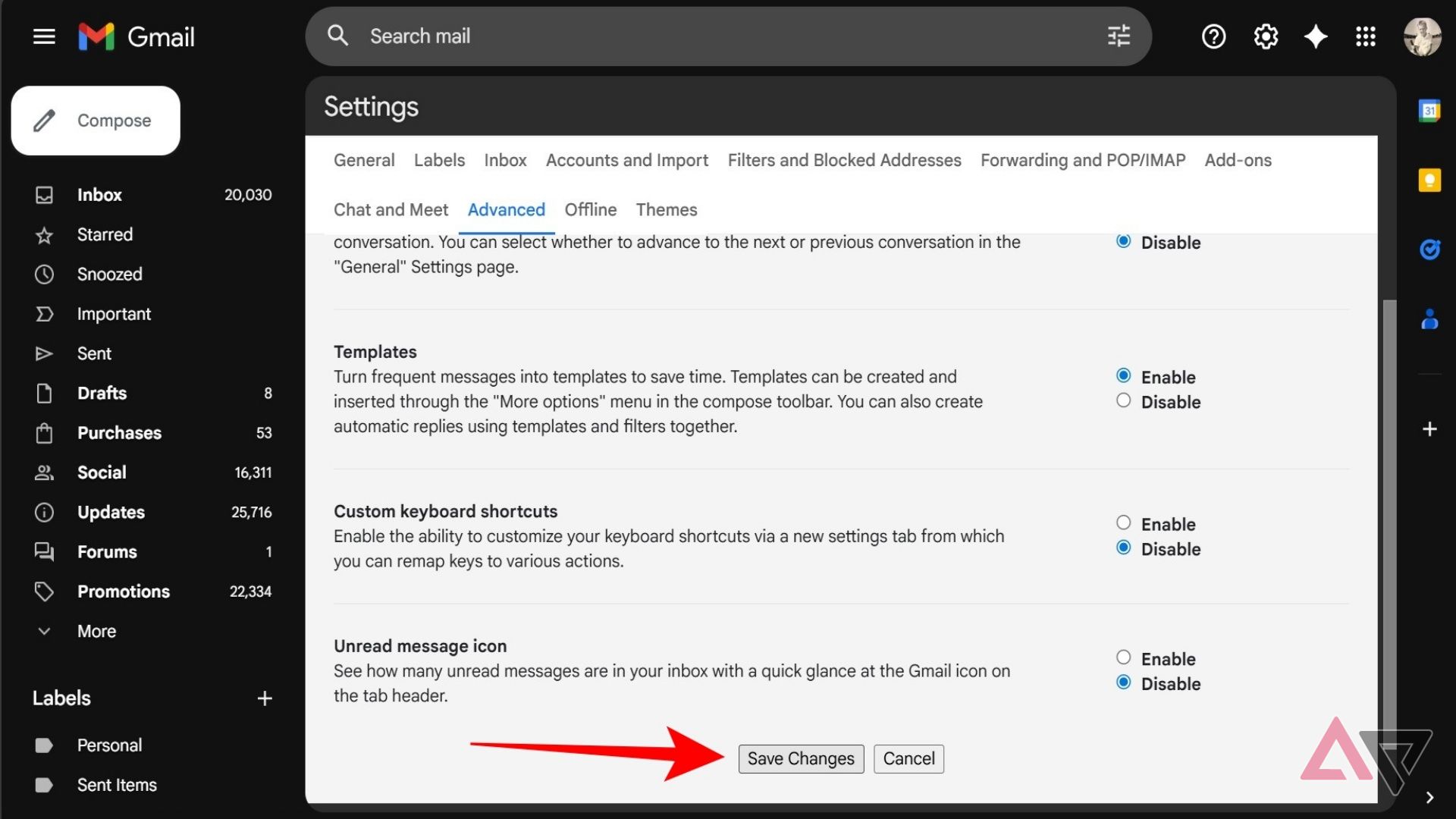Enable Unread message icon option
Image resolution: width=1456 pixels, height=819 pixels.
pos(1123,657)
